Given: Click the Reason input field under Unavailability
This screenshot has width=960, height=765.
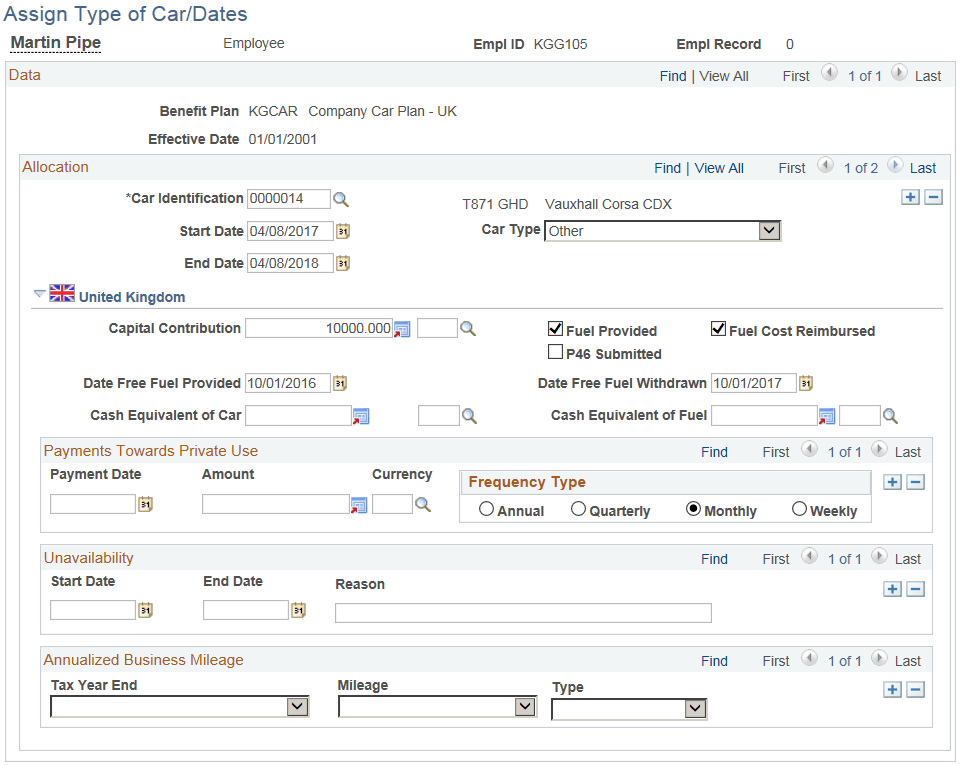Looking at the screenshot, I should (522, 613).
